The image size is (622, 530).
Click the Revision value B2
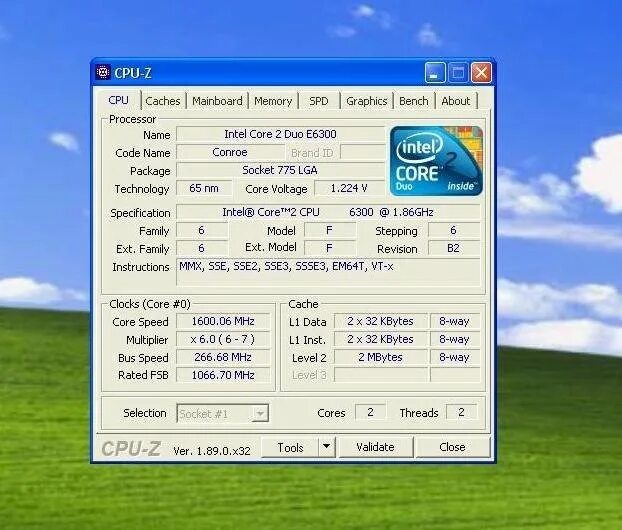[x=454, y=248]
